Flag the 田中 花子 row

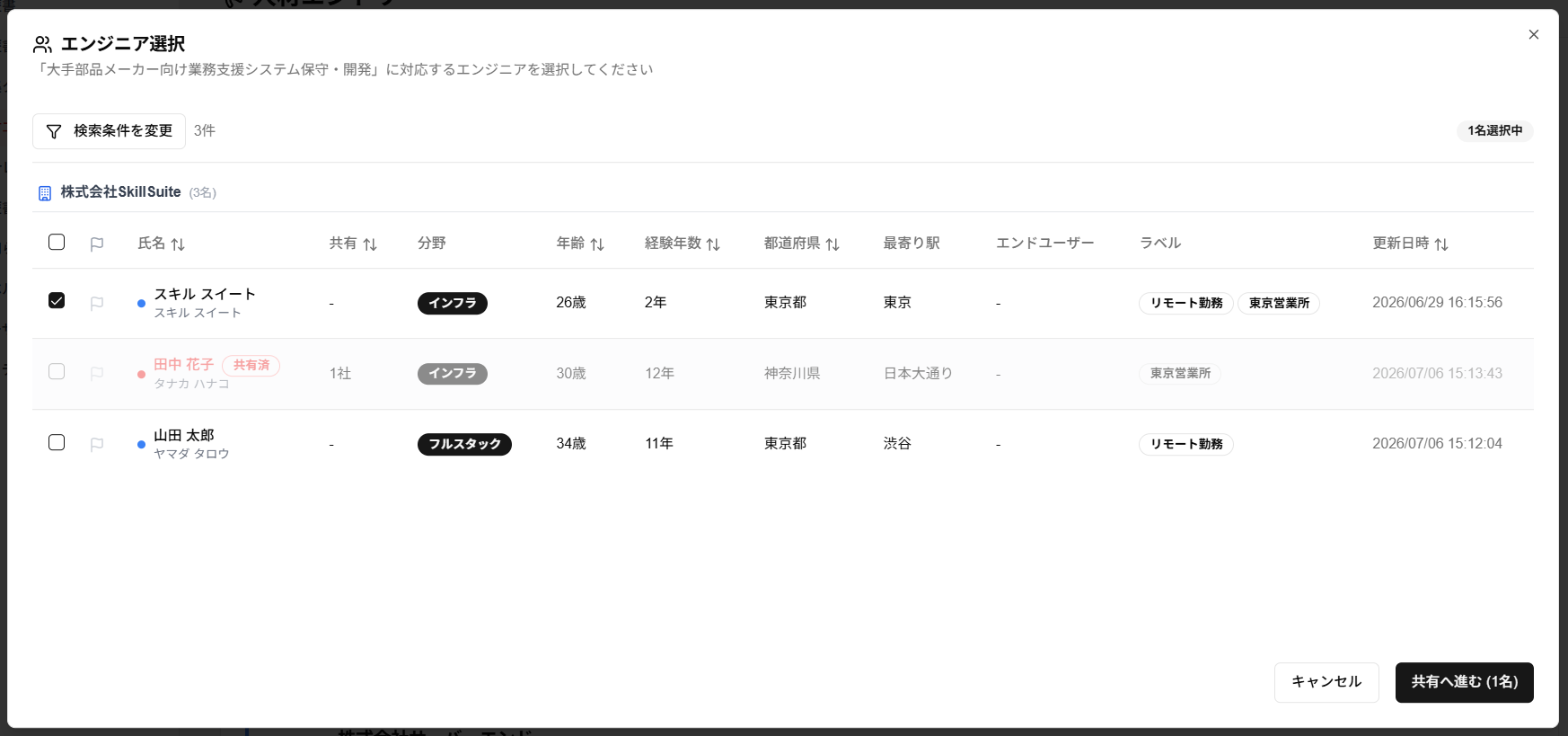[x=97, y=373]
